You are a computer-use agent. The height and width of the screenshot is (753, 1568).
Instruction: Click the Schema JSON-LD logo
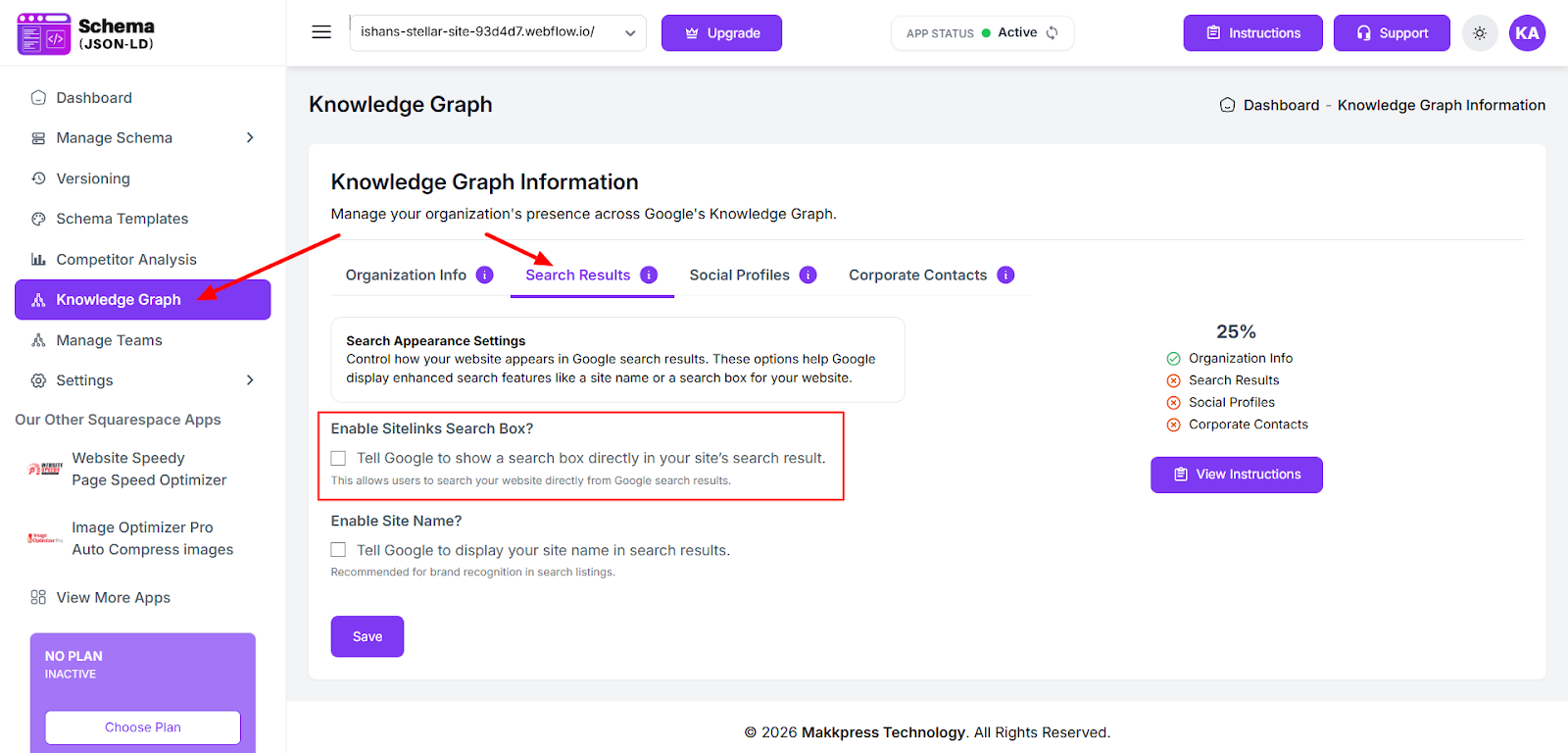86,34
